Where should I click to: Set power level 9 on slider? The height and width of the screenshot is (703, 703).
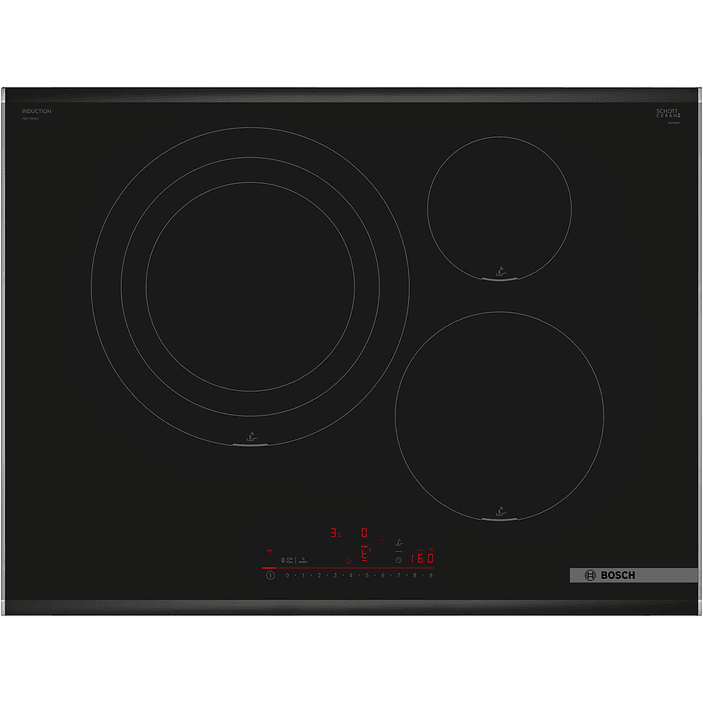point(431,576)
